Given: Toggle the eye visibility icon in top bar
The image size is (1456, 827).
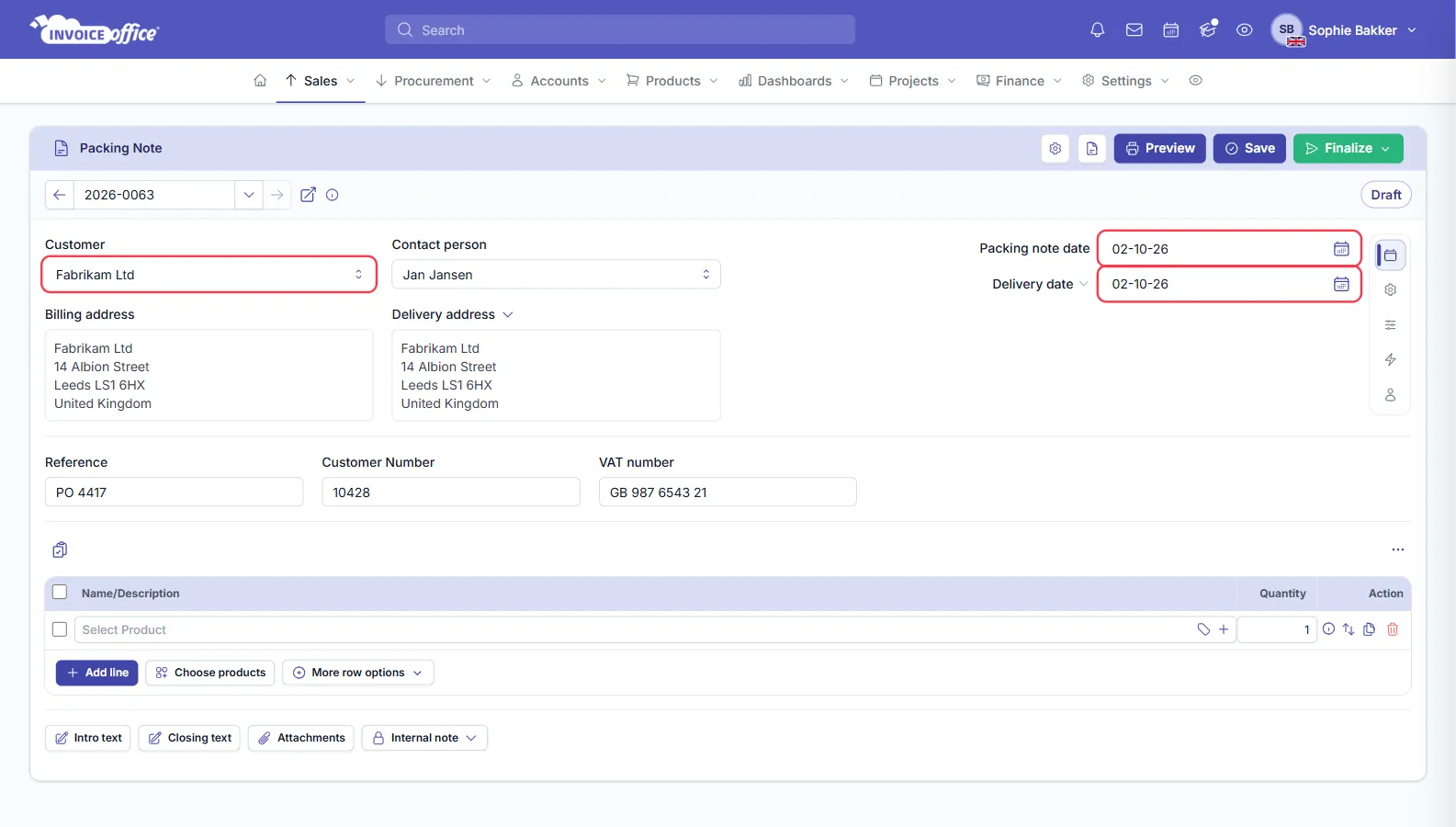Looking at the screenshot, I should 1244,30.
